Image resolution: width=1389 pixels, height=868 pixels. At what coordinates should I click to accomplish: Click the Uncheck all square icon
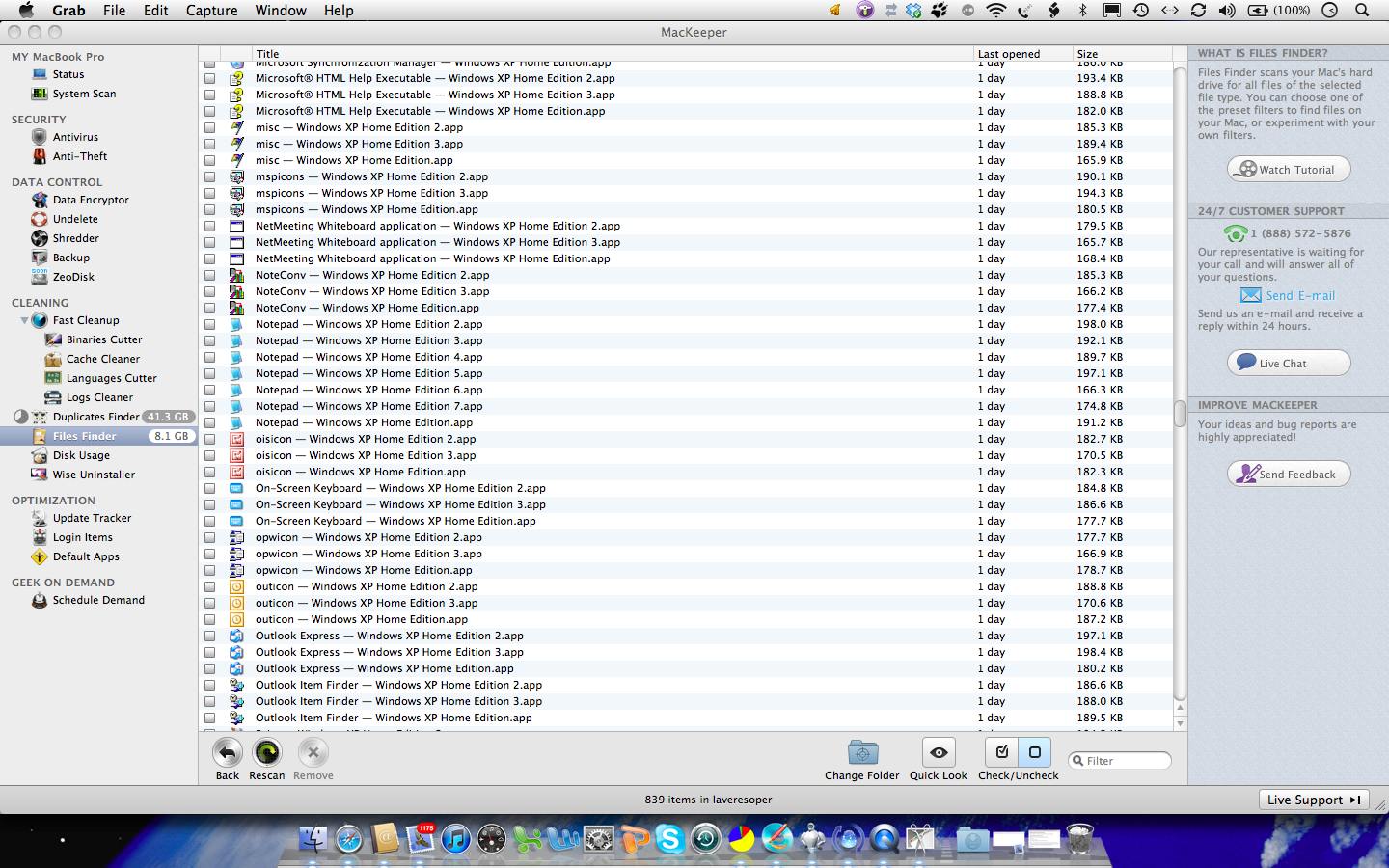point(1035,752)
